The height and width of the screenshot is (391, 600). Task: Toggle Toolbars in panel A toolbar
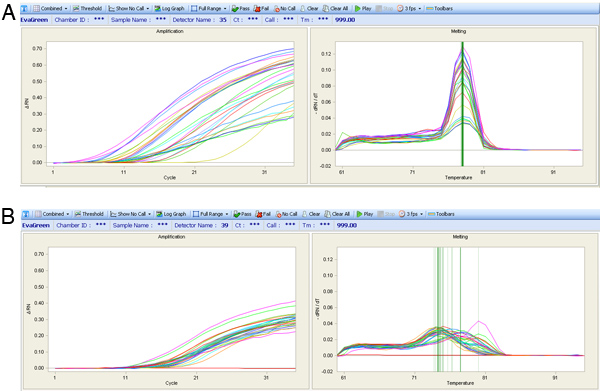[439, 8]
